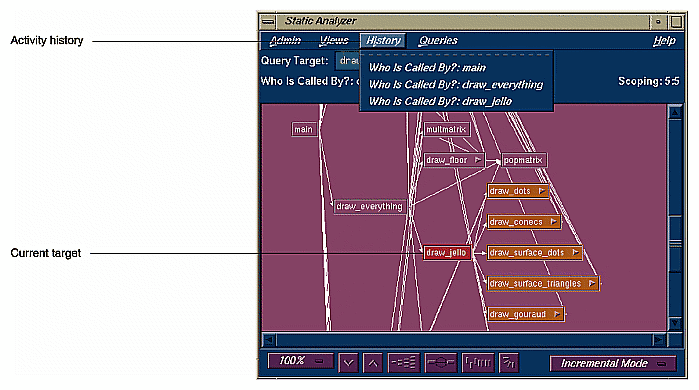
Task: Click the zoom out down-arrow button
Action: 348,363
